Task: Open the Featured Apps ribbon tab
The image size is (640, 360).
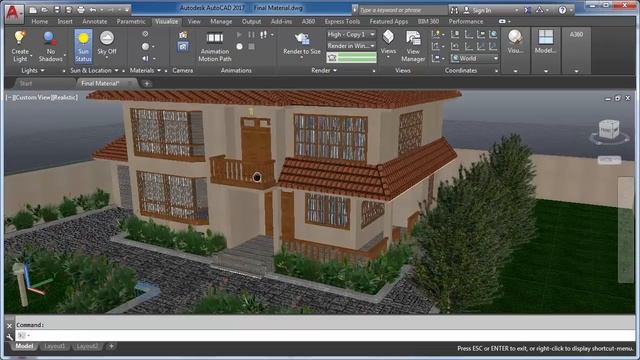Action: (389, 22)
